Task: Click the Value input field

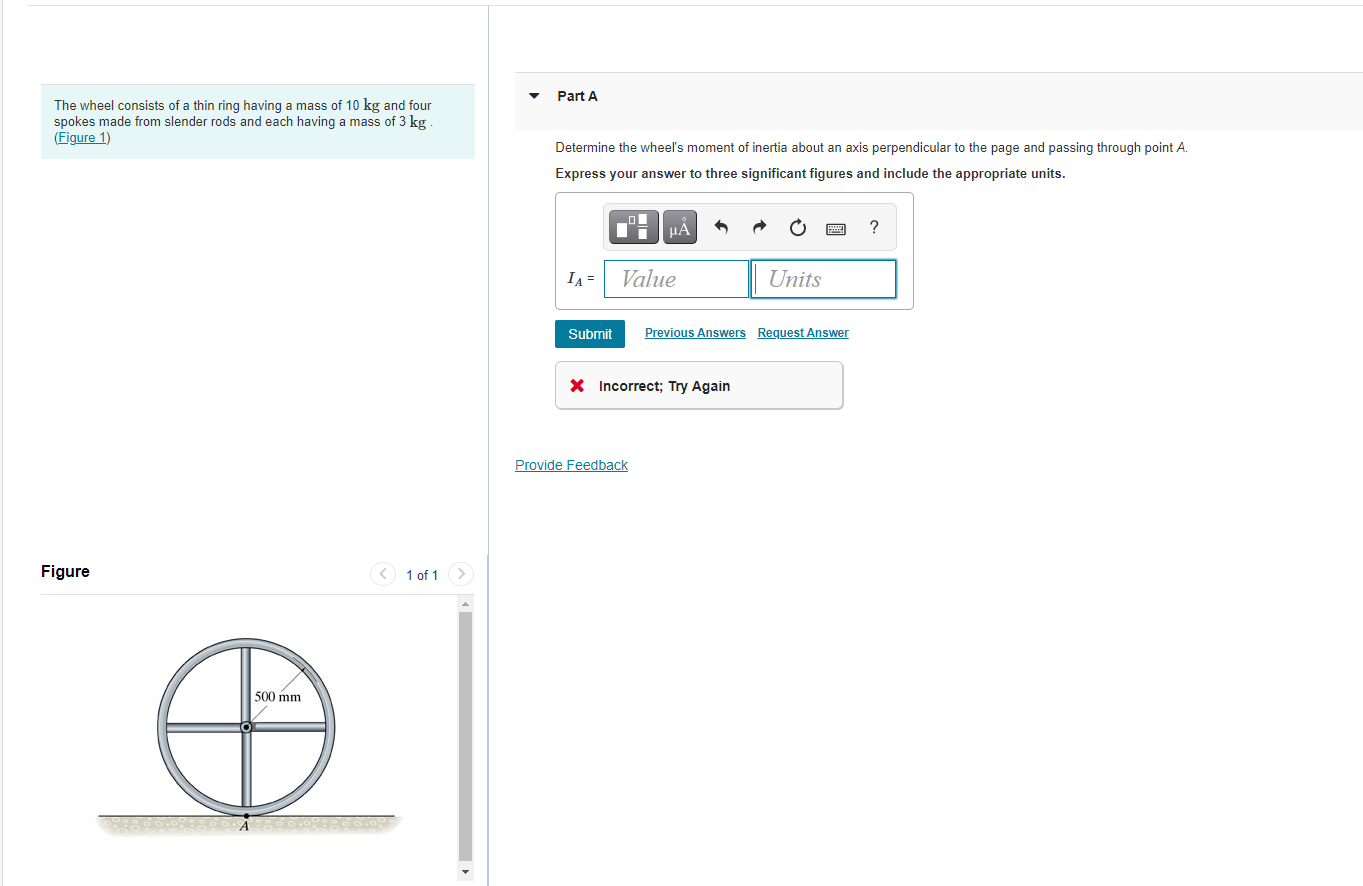Action: [676, 279]
